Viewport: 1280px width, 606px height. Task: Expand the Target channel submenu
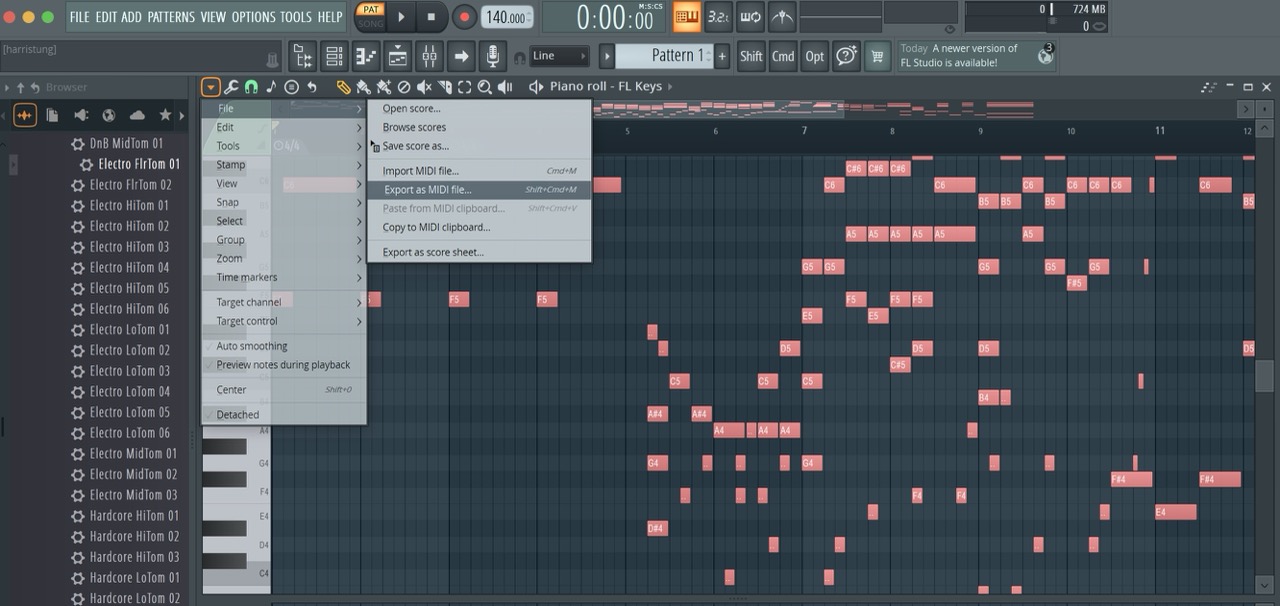coord(284,302)
